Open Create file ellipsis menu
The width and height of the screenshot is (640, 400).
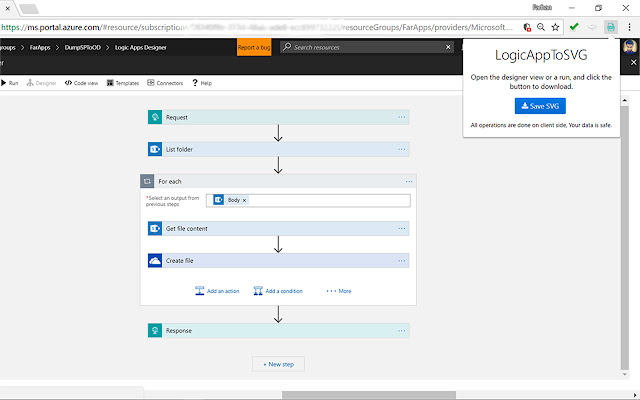pos(402,261)
